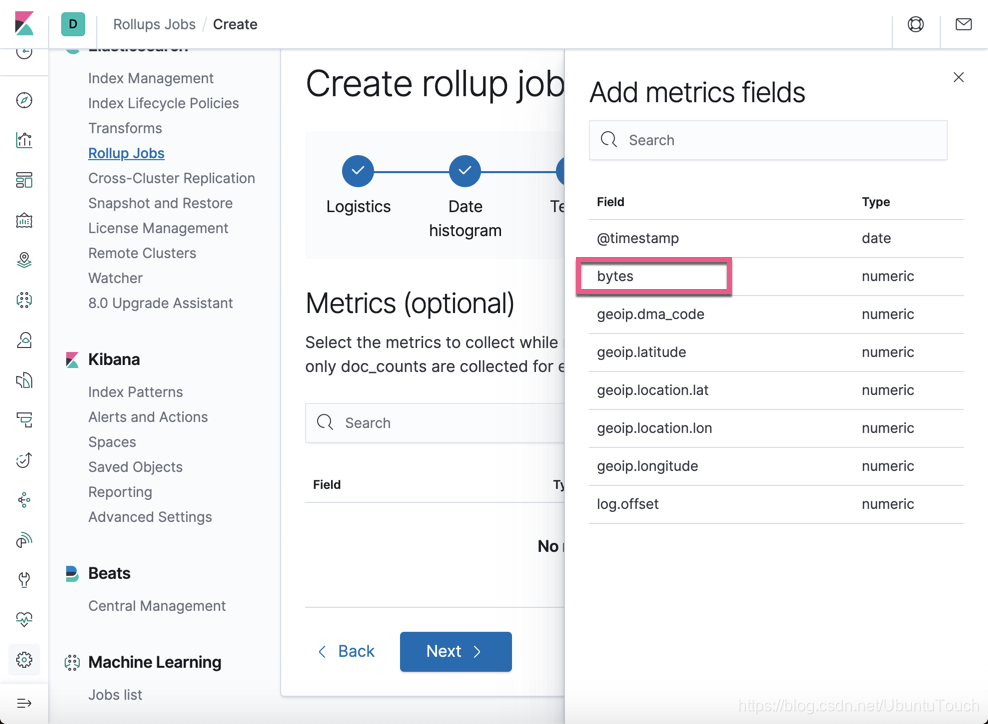The image size is (988, 724).
Task: Open the Dev Tools wrench icon
Action: click(x=24, y=580)
